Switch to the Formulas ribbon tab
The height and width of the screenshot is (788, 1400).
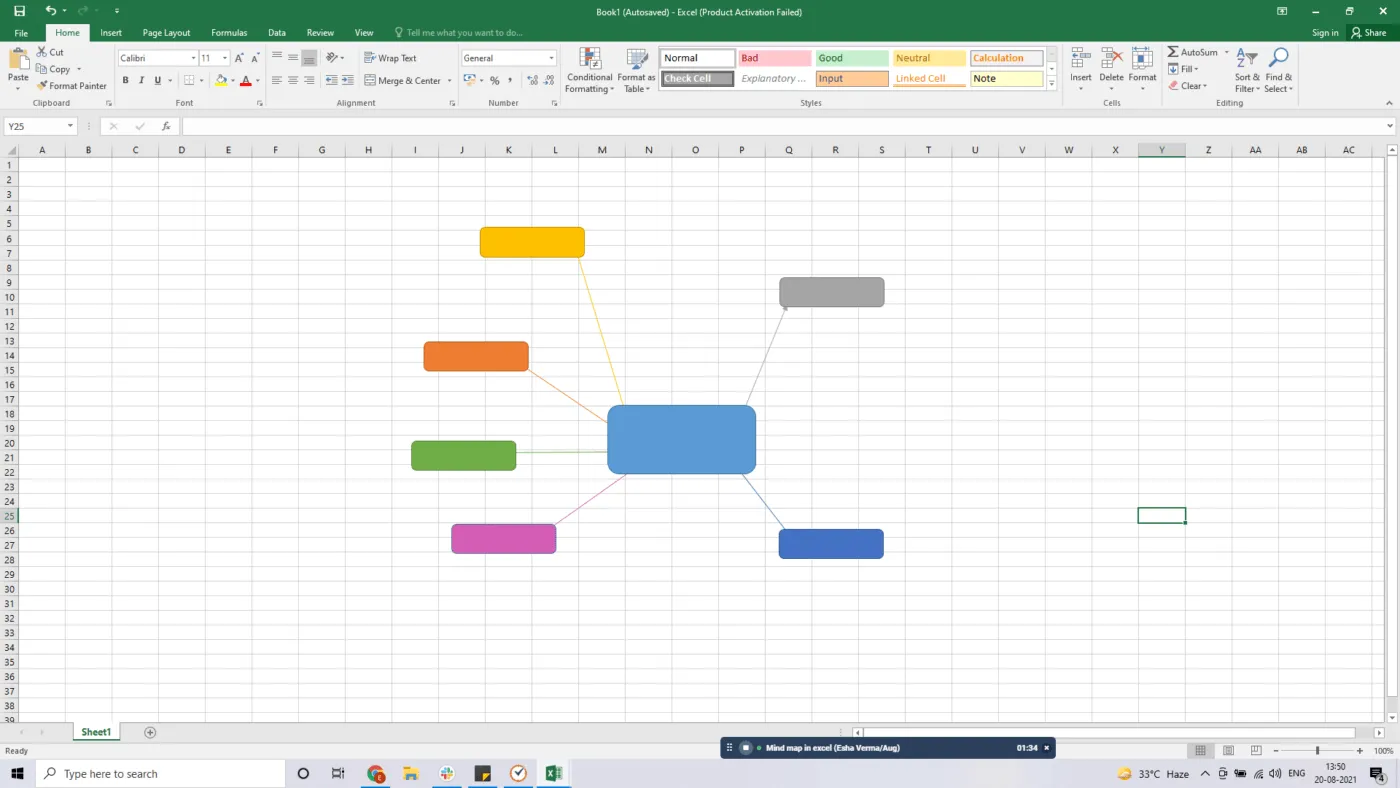point(229,32)
